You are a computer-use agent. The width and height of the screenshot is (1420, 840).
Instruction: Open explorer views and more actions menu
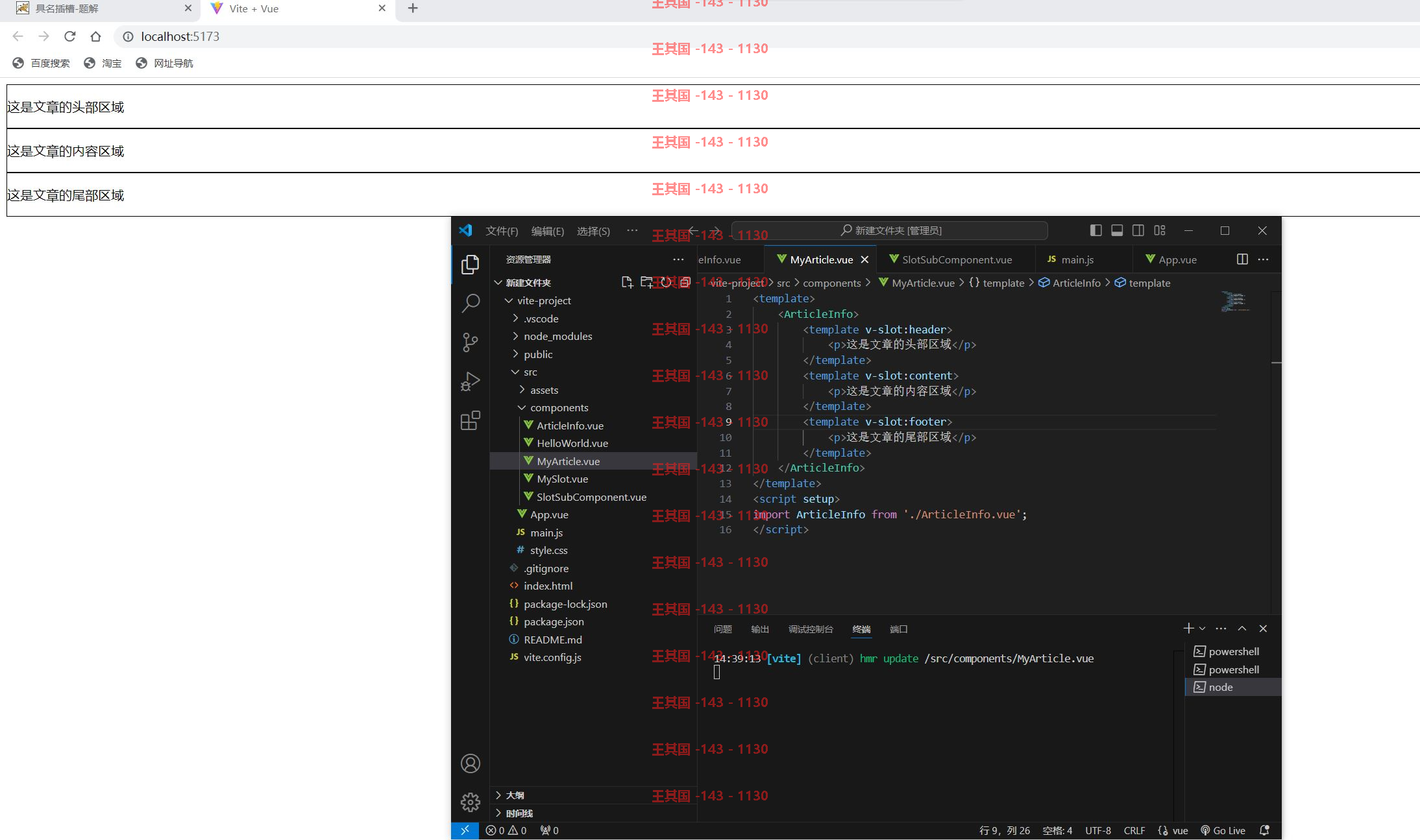coord(678,259)
